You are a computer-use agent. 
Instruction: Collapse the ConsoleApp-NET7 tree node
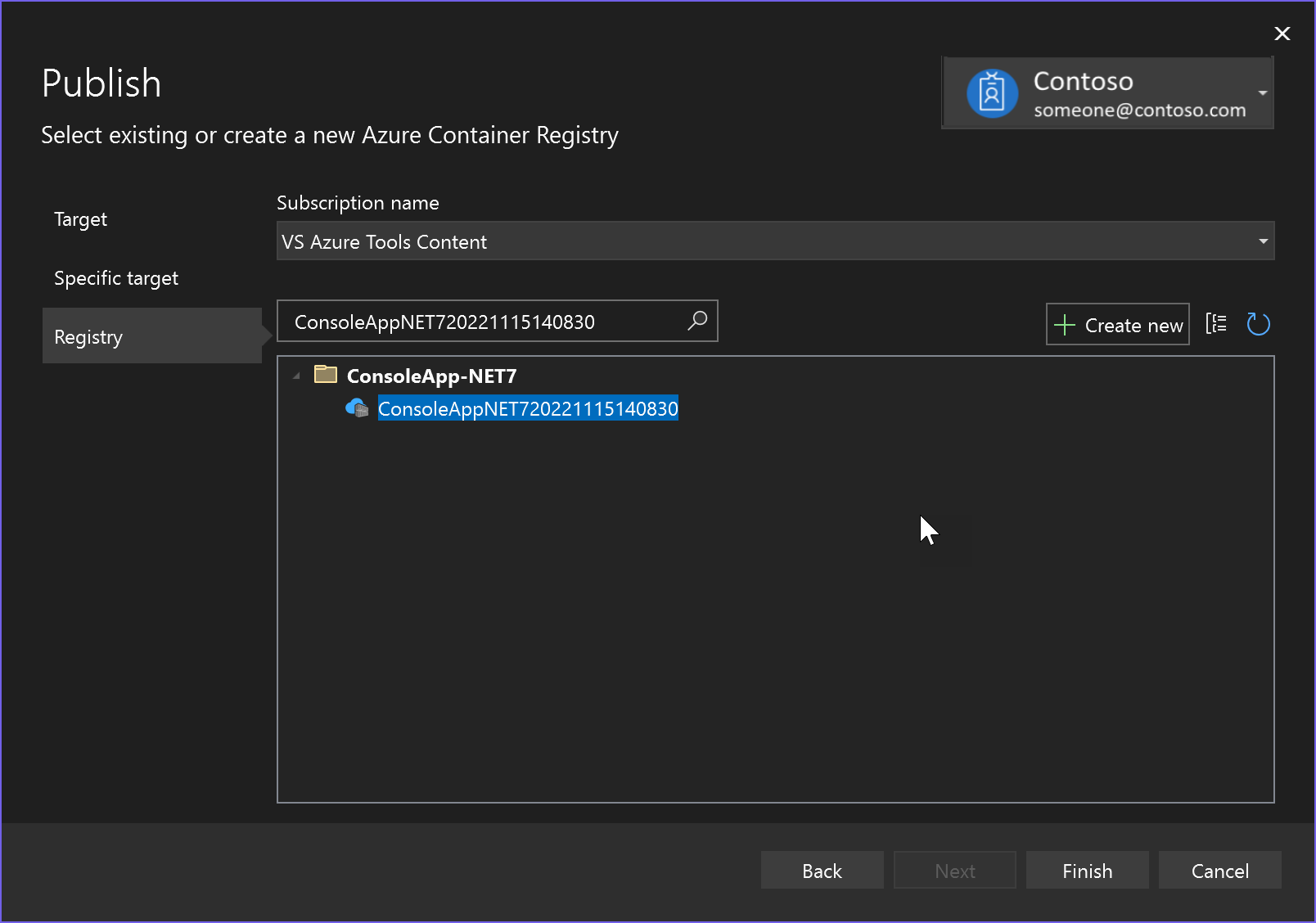(296, 375)
